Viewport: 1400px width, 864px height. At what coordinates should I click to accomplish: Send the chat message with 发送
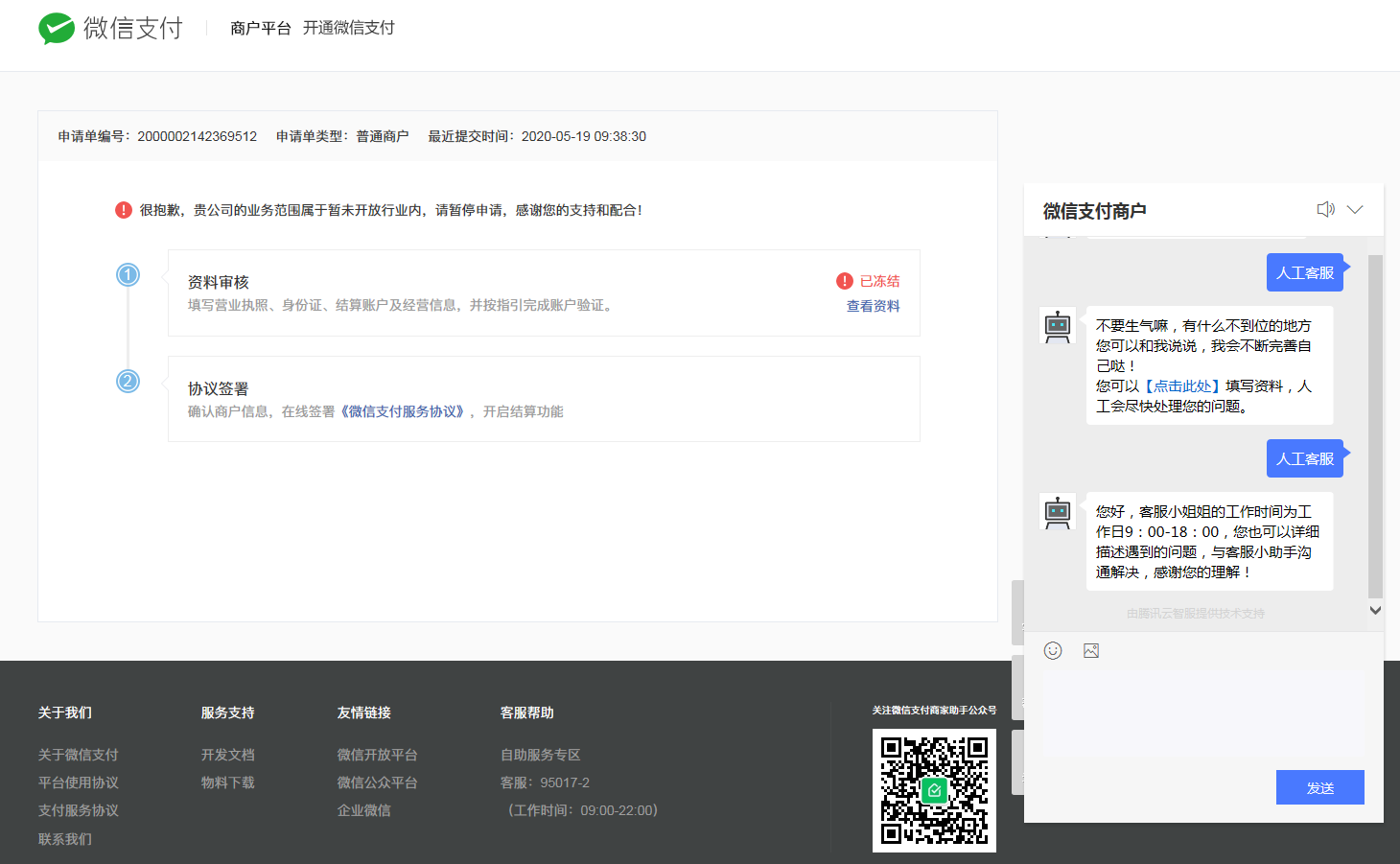point(1320,787)
